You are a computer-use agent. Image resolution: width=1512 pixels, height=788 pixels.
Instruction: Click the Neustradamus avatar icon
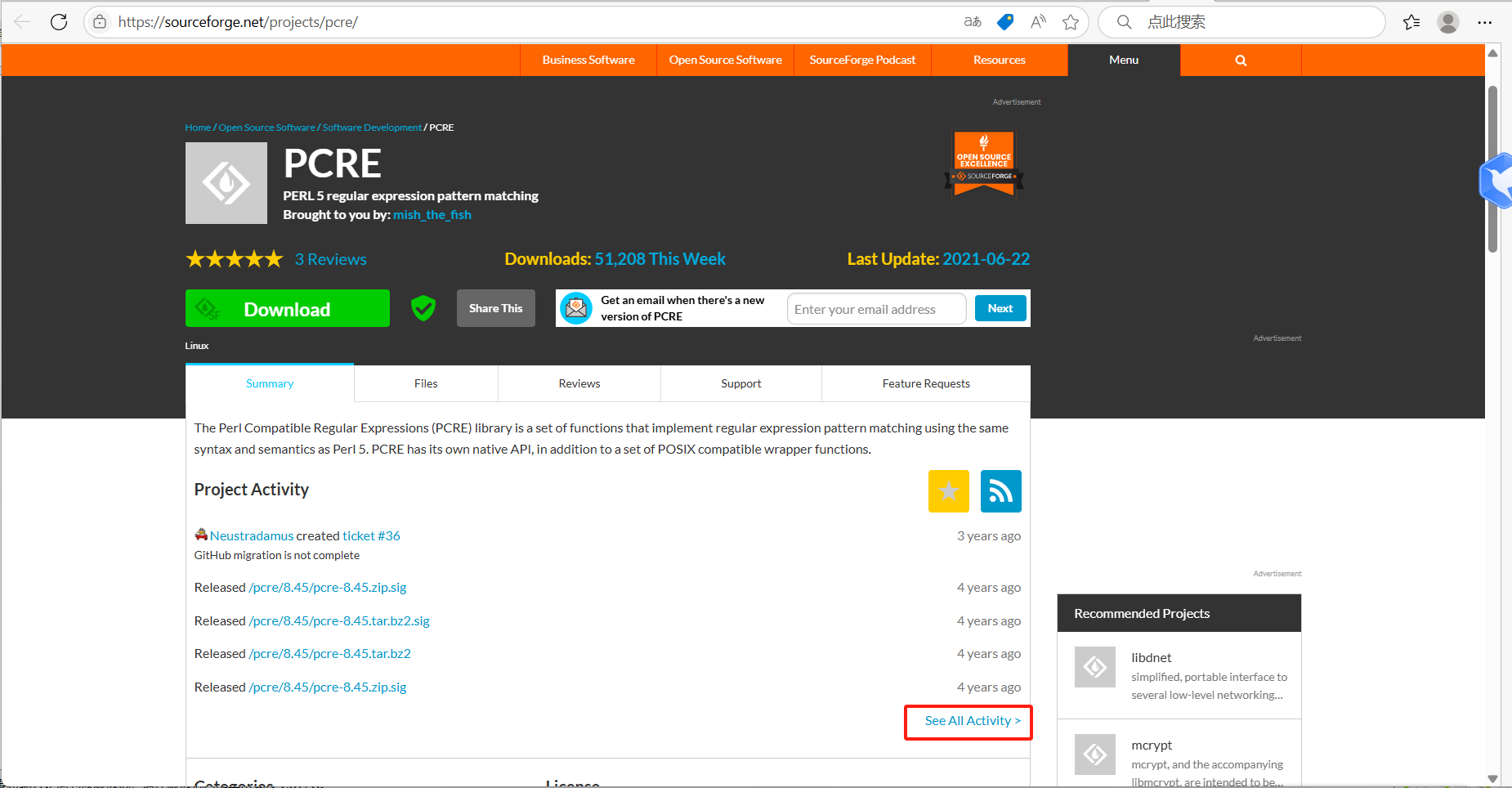click(x=201, y=535)
